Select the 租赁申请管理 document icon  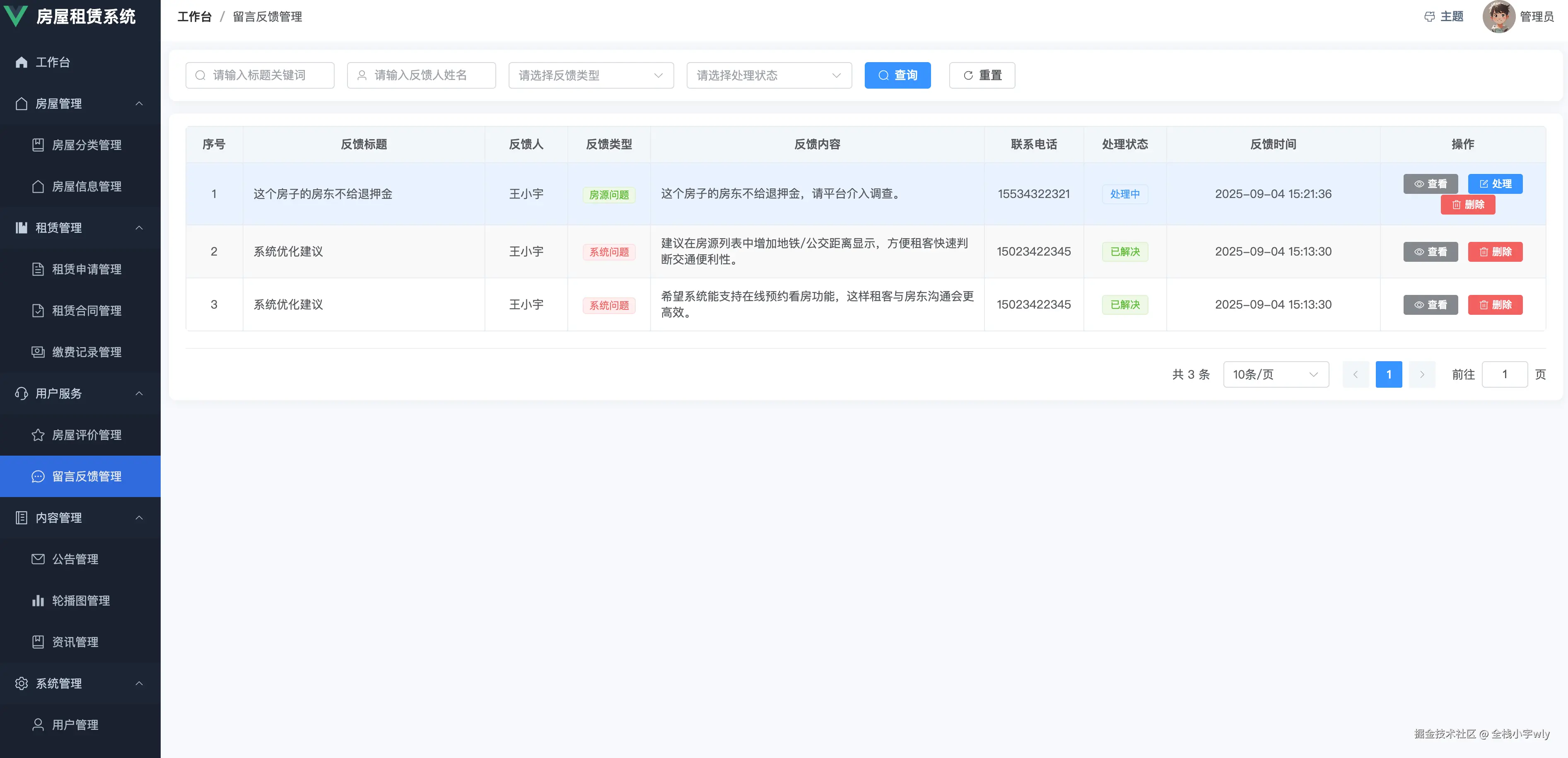(x=38, y=269)
